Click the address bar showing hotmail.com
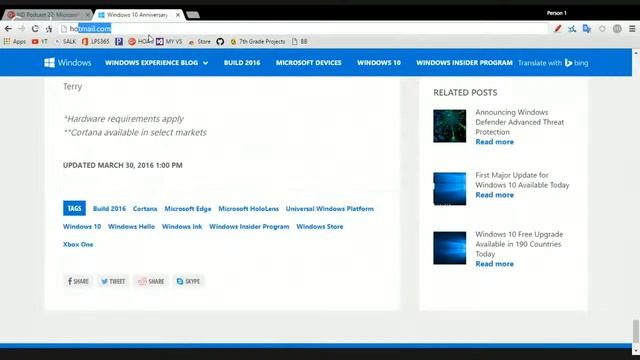640x360 pixels. pos(302,29)
